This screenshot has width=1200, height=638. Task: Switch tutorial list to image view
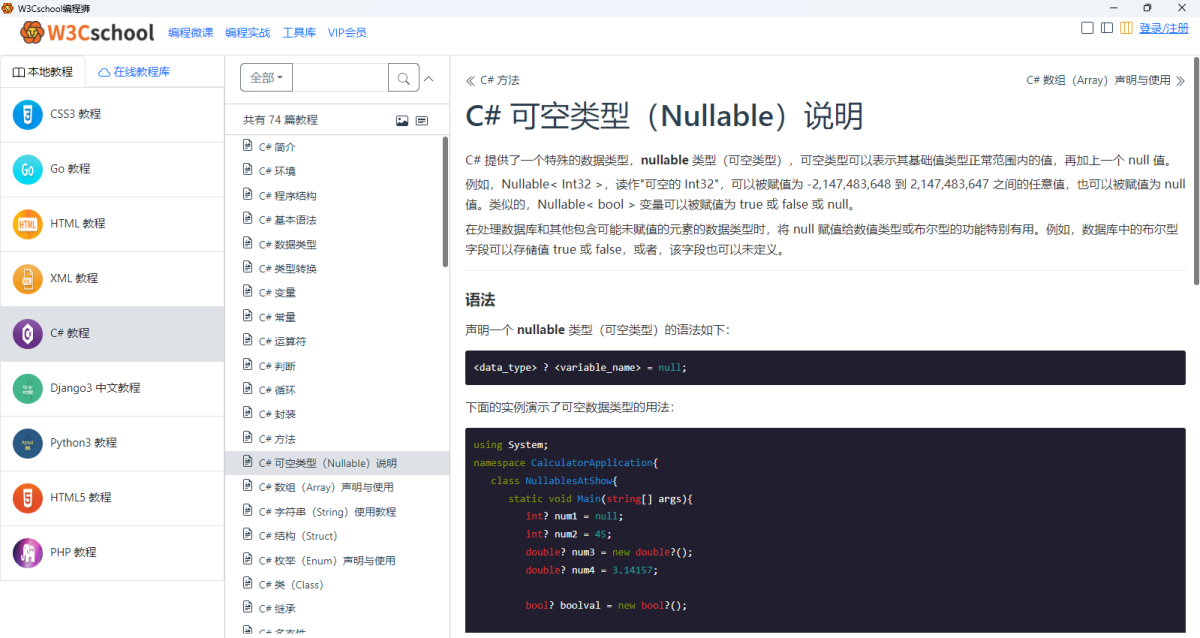(x=402, y=120)
